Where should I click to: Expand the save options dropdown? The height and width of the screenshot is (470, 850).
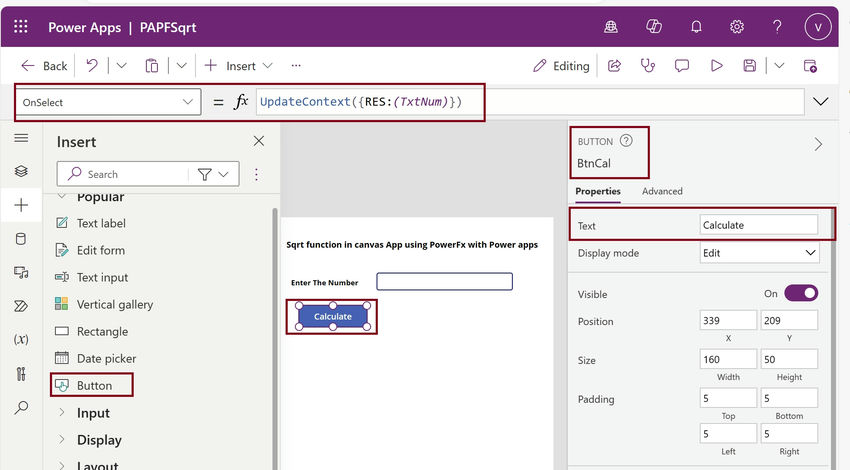pyautogui.click(x=779, y=66)
